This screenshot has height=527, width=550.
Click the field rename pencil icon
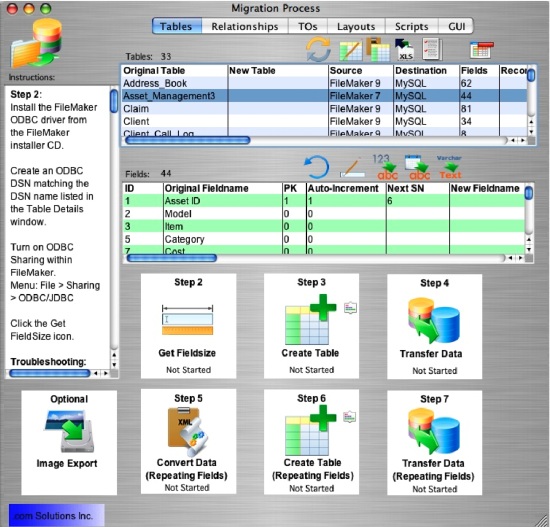tap(352, 168)
